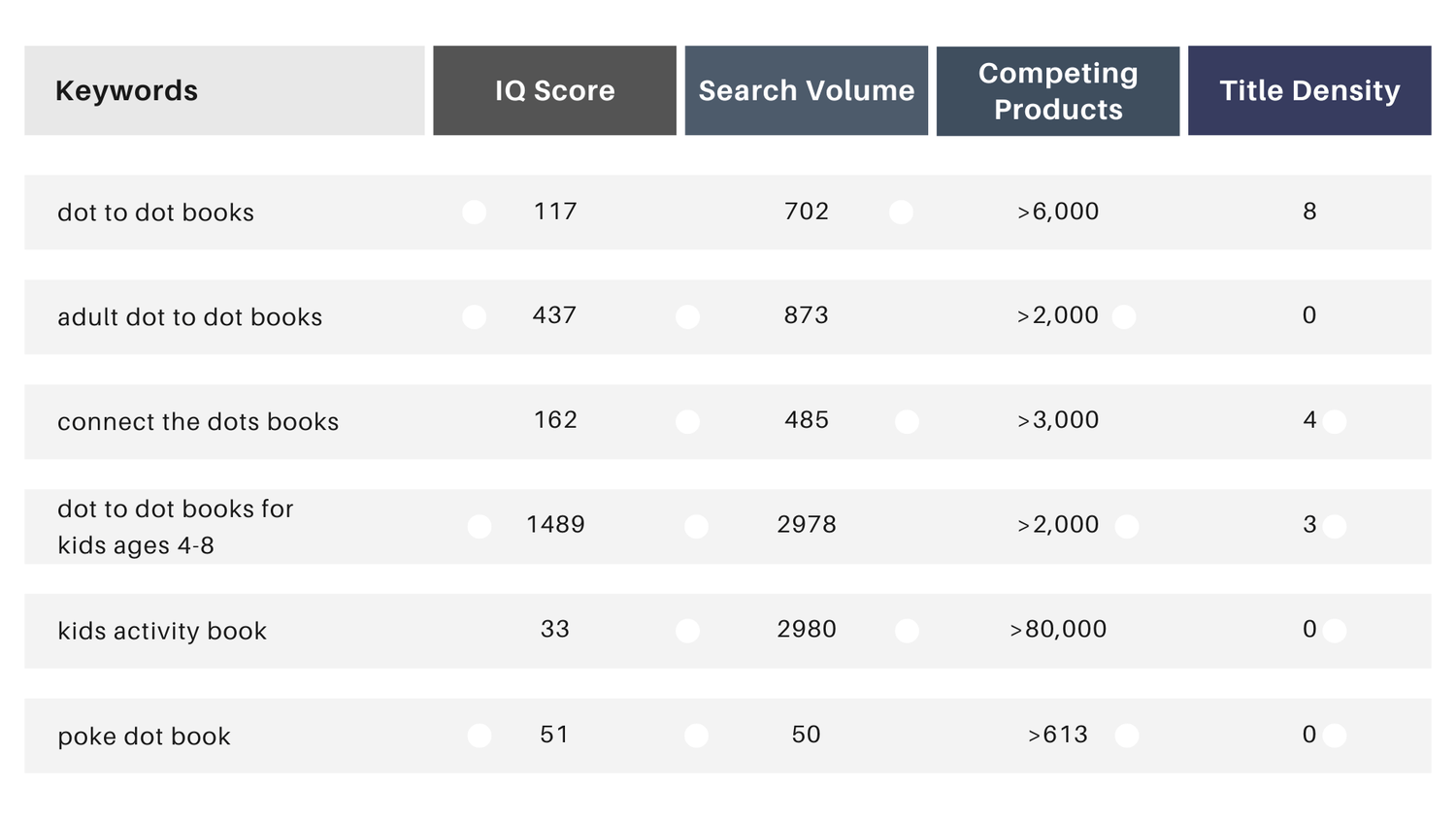The height and width of the screenshot is (819, 1456).
Task: Click the 'connect the dots books' keyword
Action: [x=198, y=422]
